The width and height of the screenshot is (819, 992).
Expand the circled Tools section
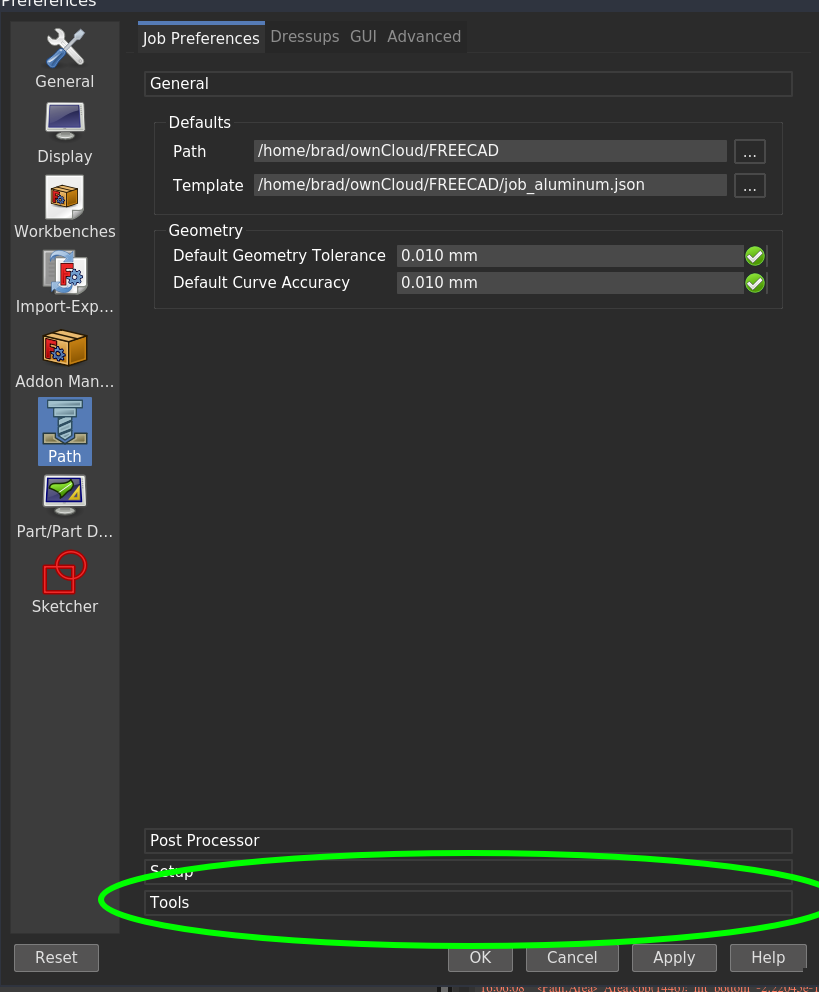[467, 902]
